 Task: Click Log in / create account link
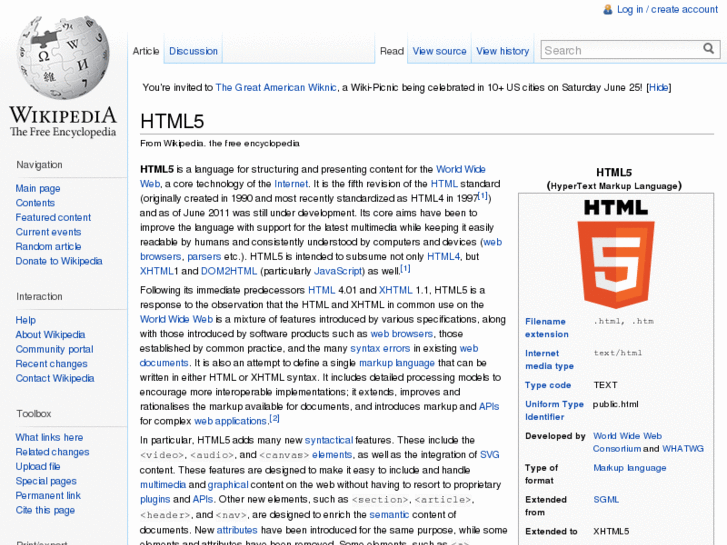click(667, 9)
